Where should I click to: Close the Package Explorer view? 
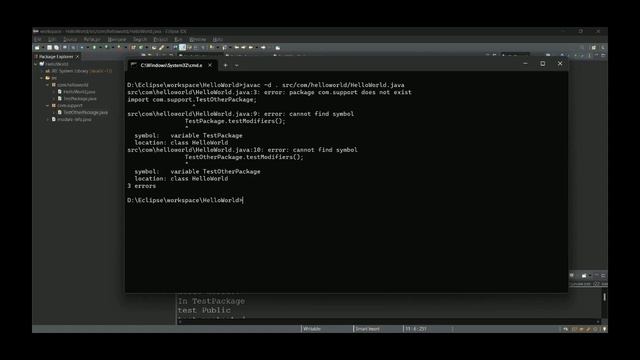pyautogui.click(x=77, y=57)
